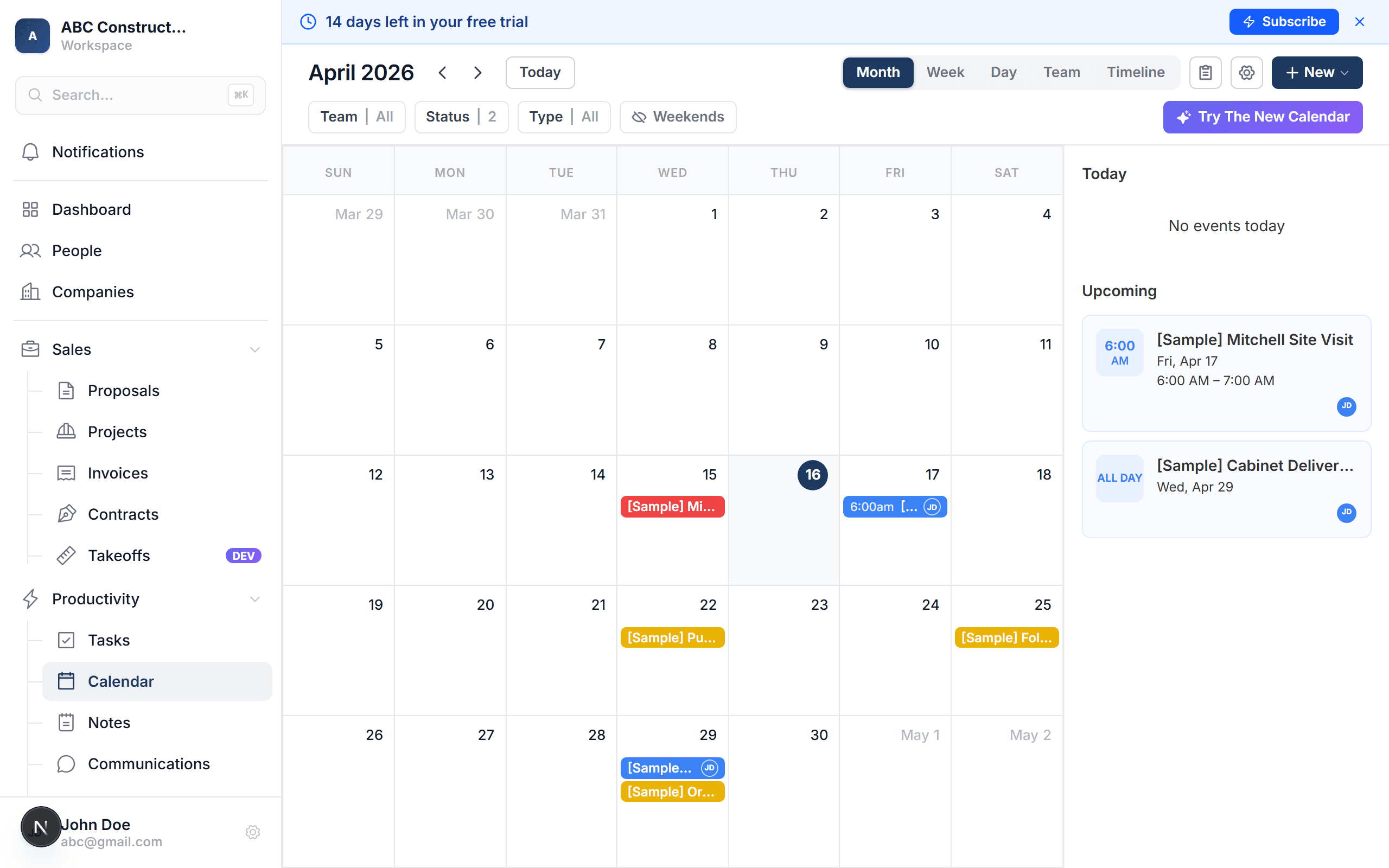
Task: Open Communications chat section
Action: (x=148, y=763)
